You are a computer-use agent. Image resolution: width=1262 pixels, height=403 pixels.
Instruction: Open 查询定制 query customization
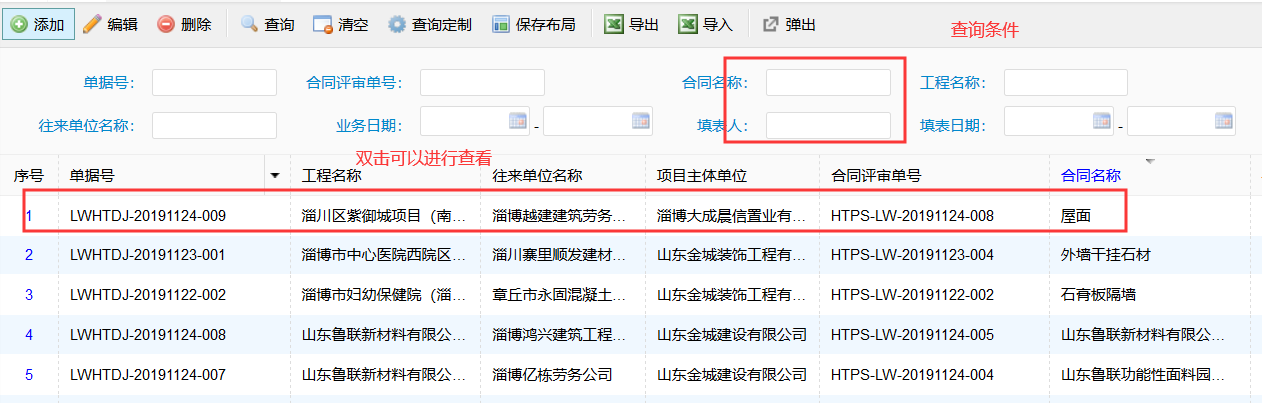[x=430, y=24]
